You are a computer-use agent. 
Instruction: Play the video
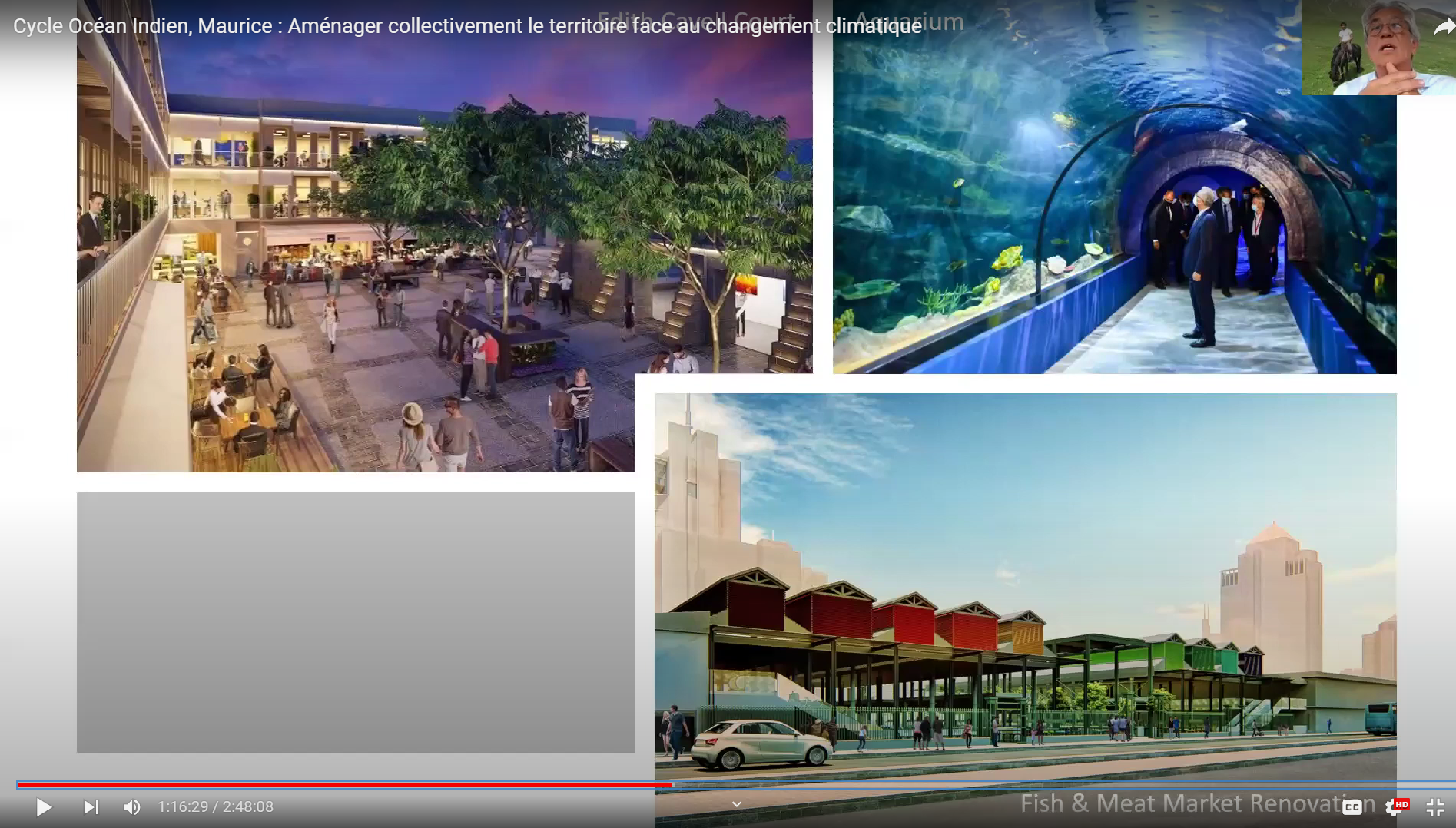[44, 807]
